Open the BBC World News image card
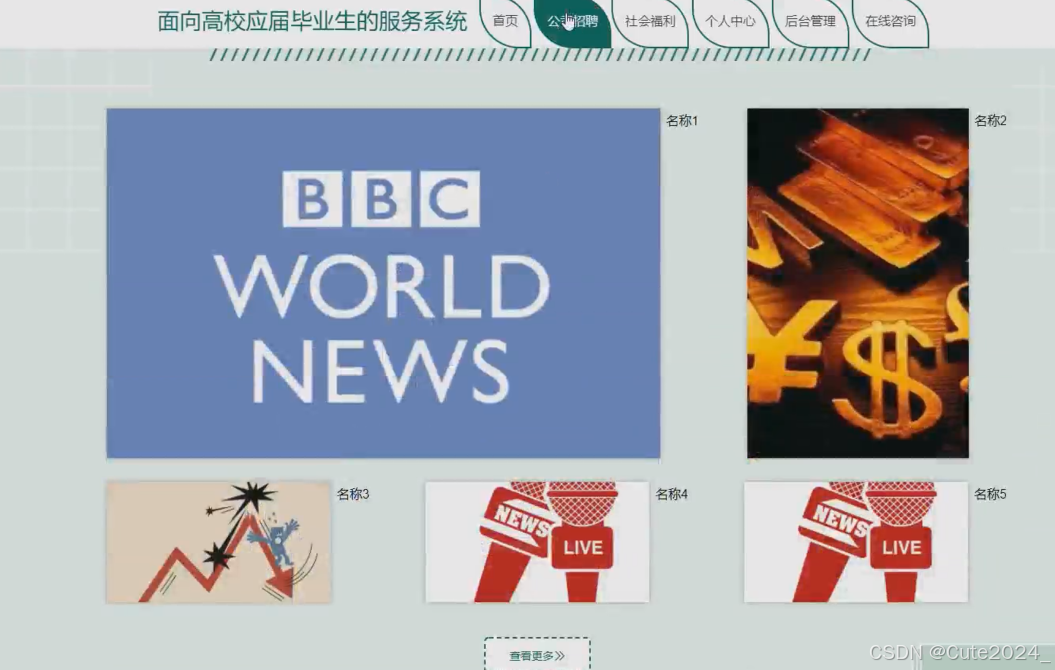The image size is (1055, 670). tap(383, 283)
